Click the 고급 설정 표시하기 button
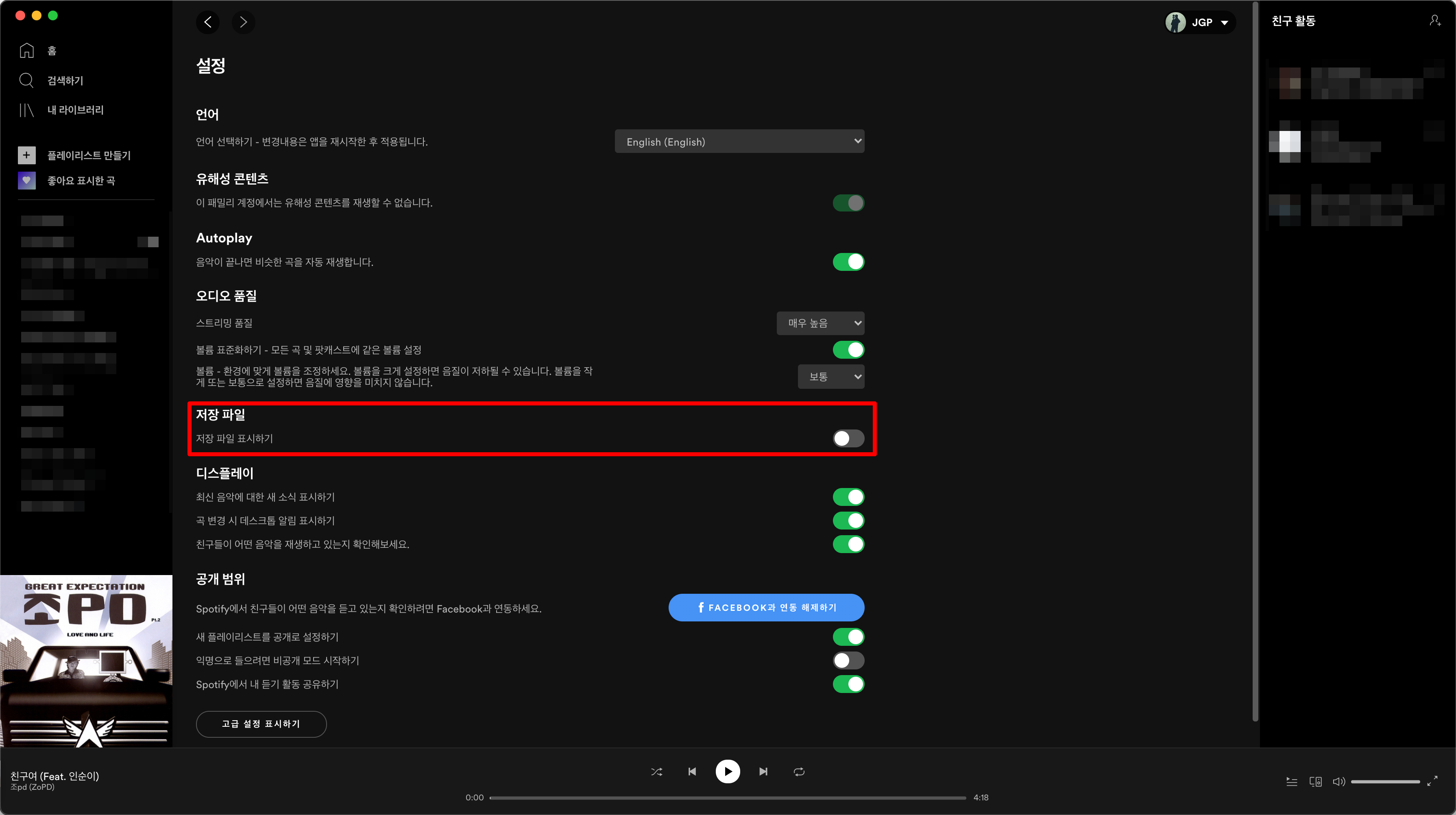Image resolution: width=1456 pixels, height=815 pixels. (x=261, y=724)
